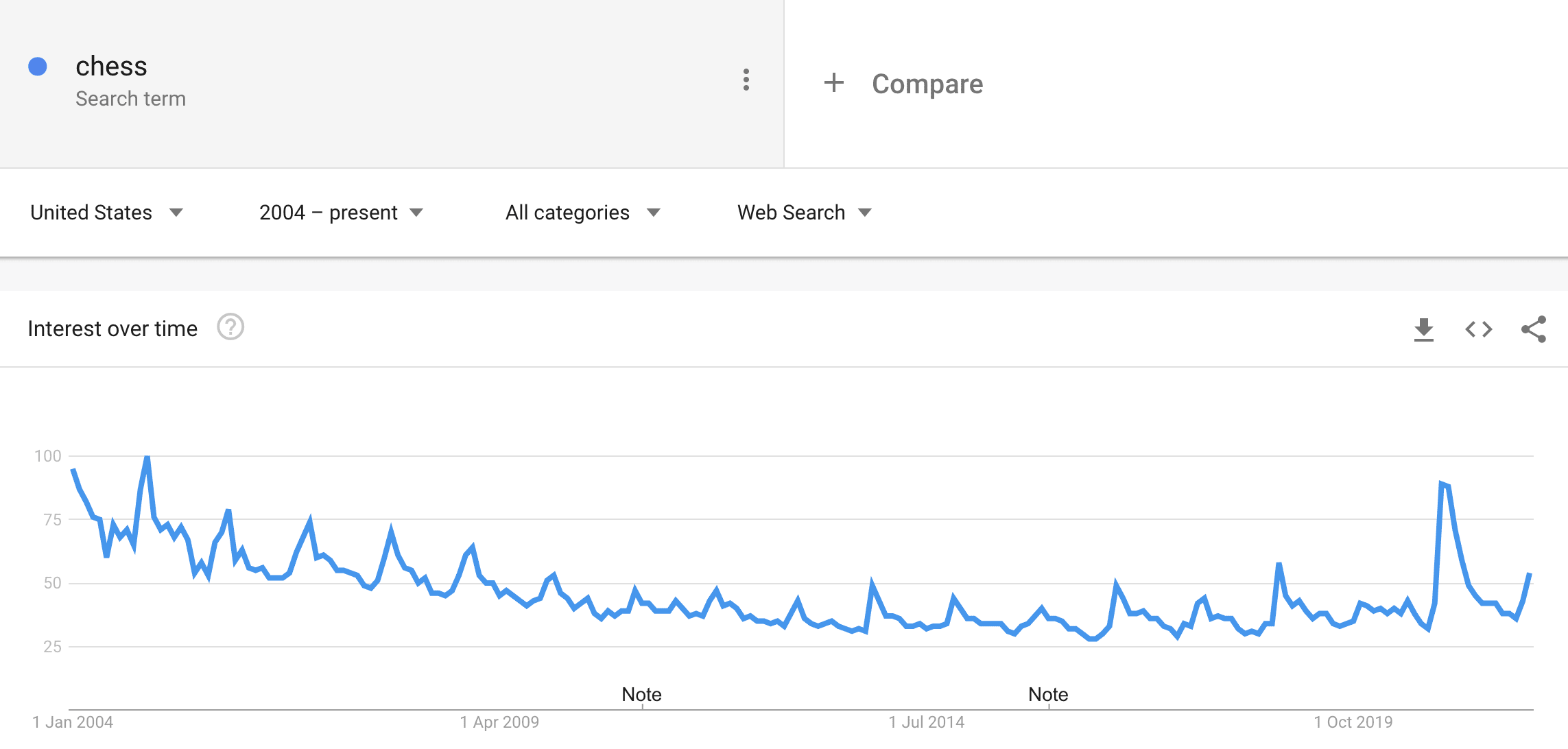
Task: Open the Web Search type dropdown
Action: pyautogui.click(x=805, y=213)
